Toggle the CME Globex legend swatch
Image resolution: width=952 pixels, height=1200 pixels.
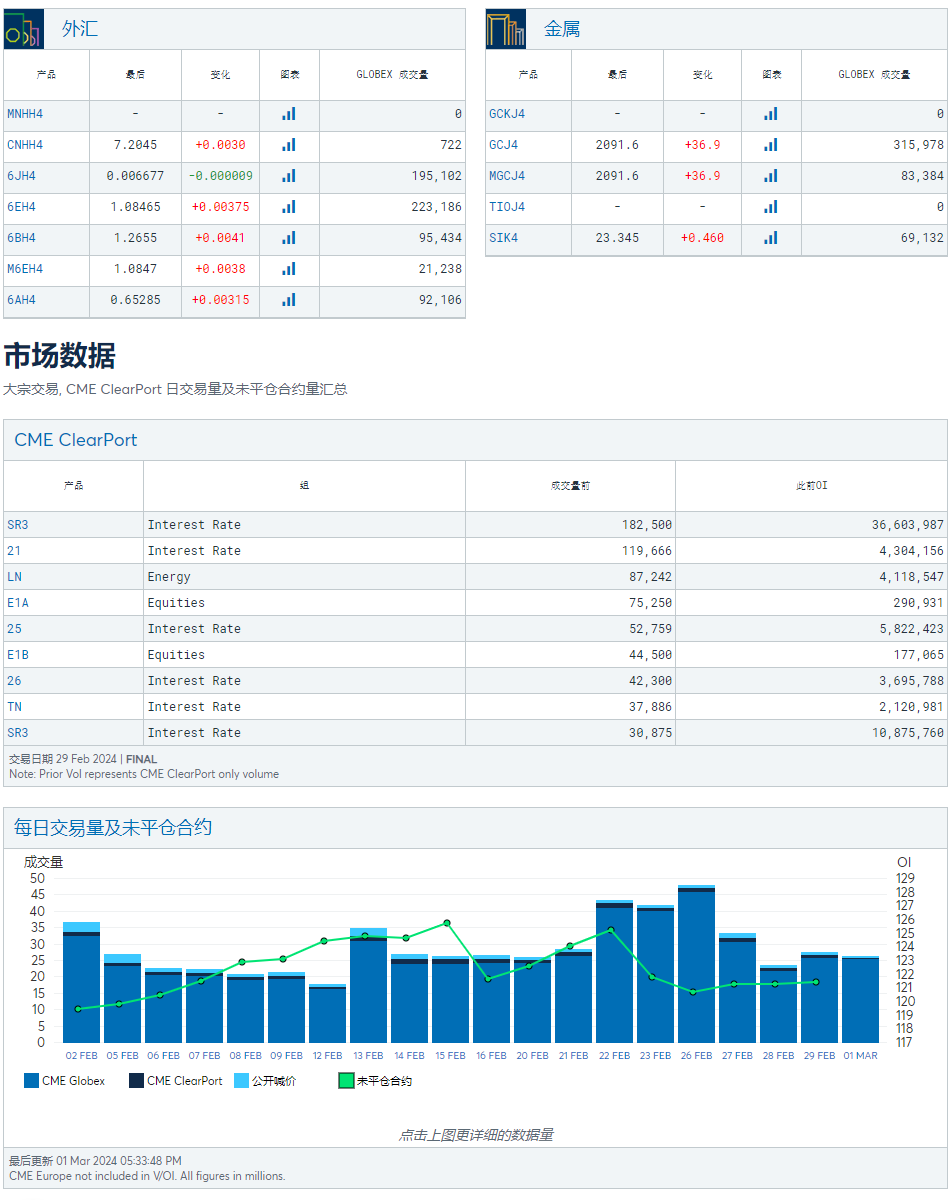tap(31, 1081)
